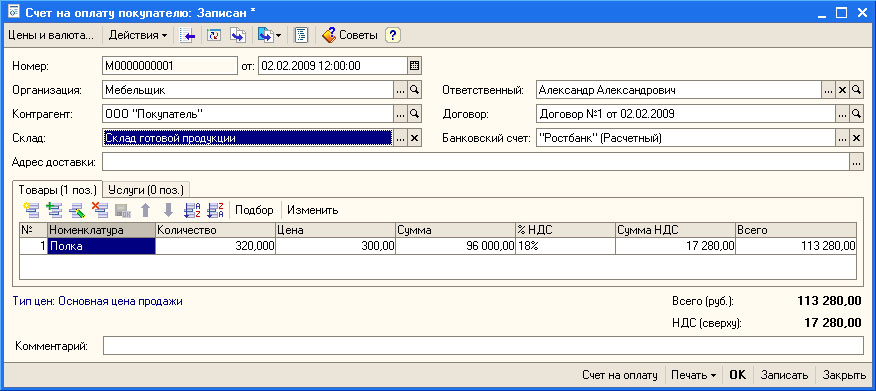The width and height of the screenshot is (876, 391).
Task: Select the Полка cell in the table
Action: 102,246
